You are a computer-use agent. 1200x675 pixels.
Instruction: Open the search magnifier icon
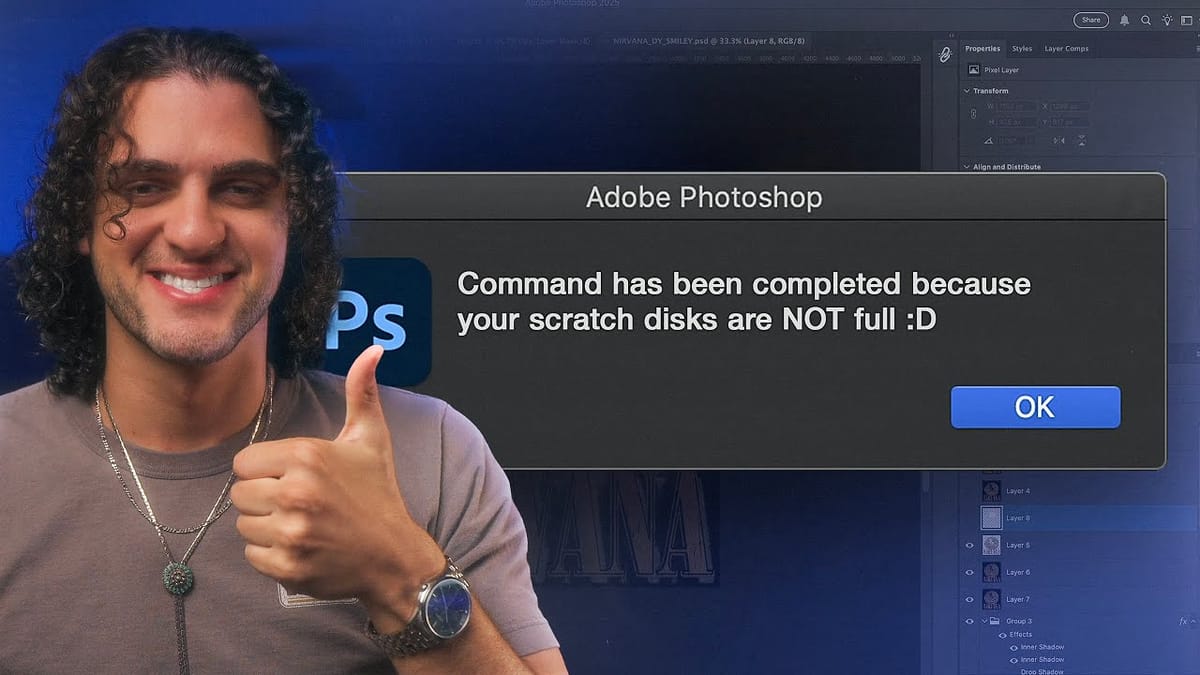(1146, 20)
